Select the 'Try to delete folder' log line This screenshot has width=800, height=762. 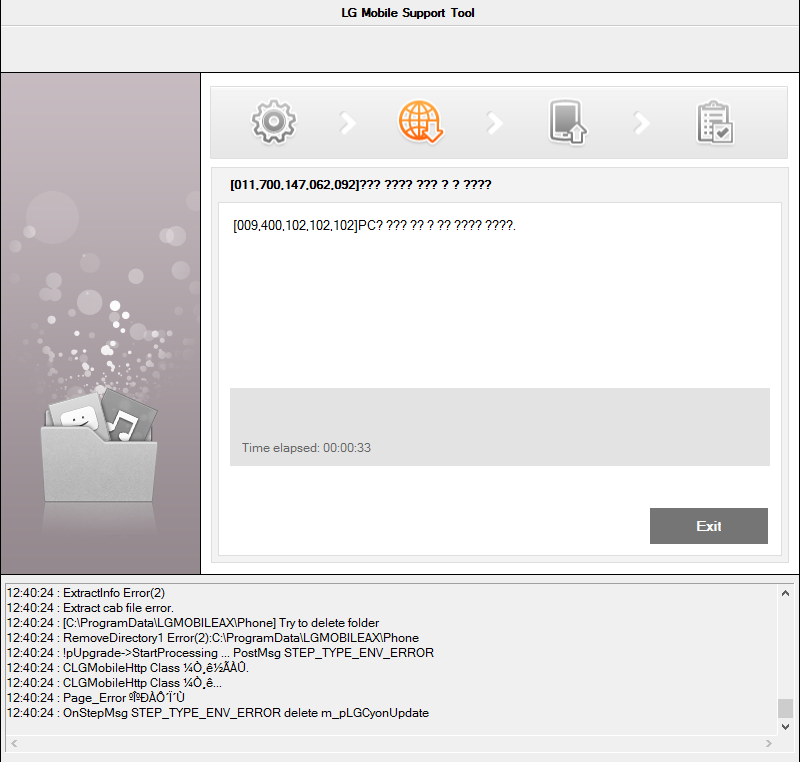coord(193,623)
